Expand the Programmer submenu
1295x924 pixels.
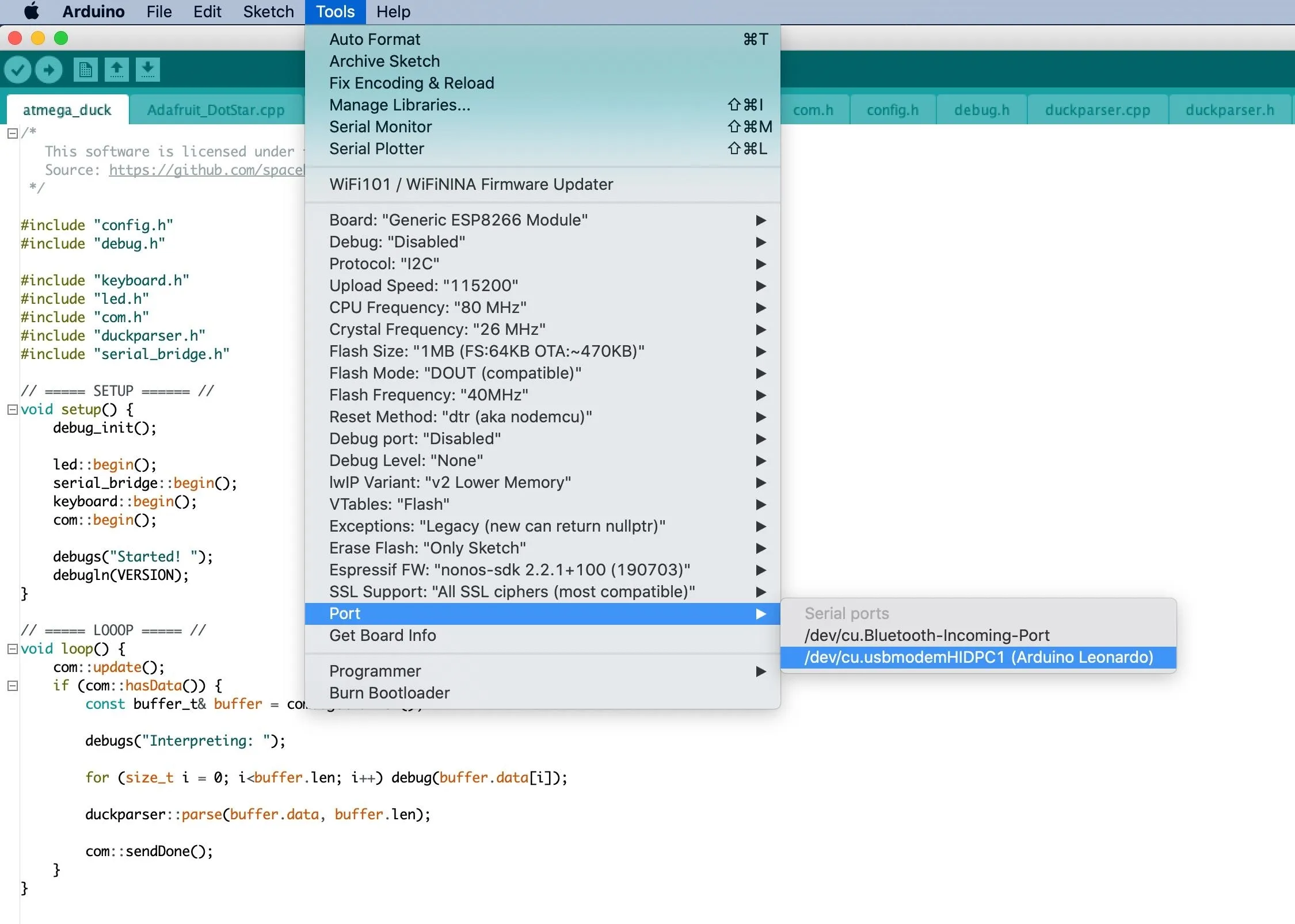click(x=543, y=671)
